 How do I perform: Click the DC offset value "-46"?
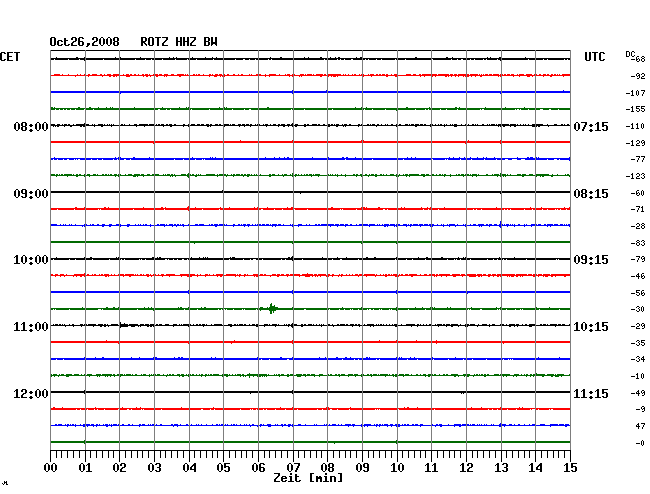[x=638, y=276]
